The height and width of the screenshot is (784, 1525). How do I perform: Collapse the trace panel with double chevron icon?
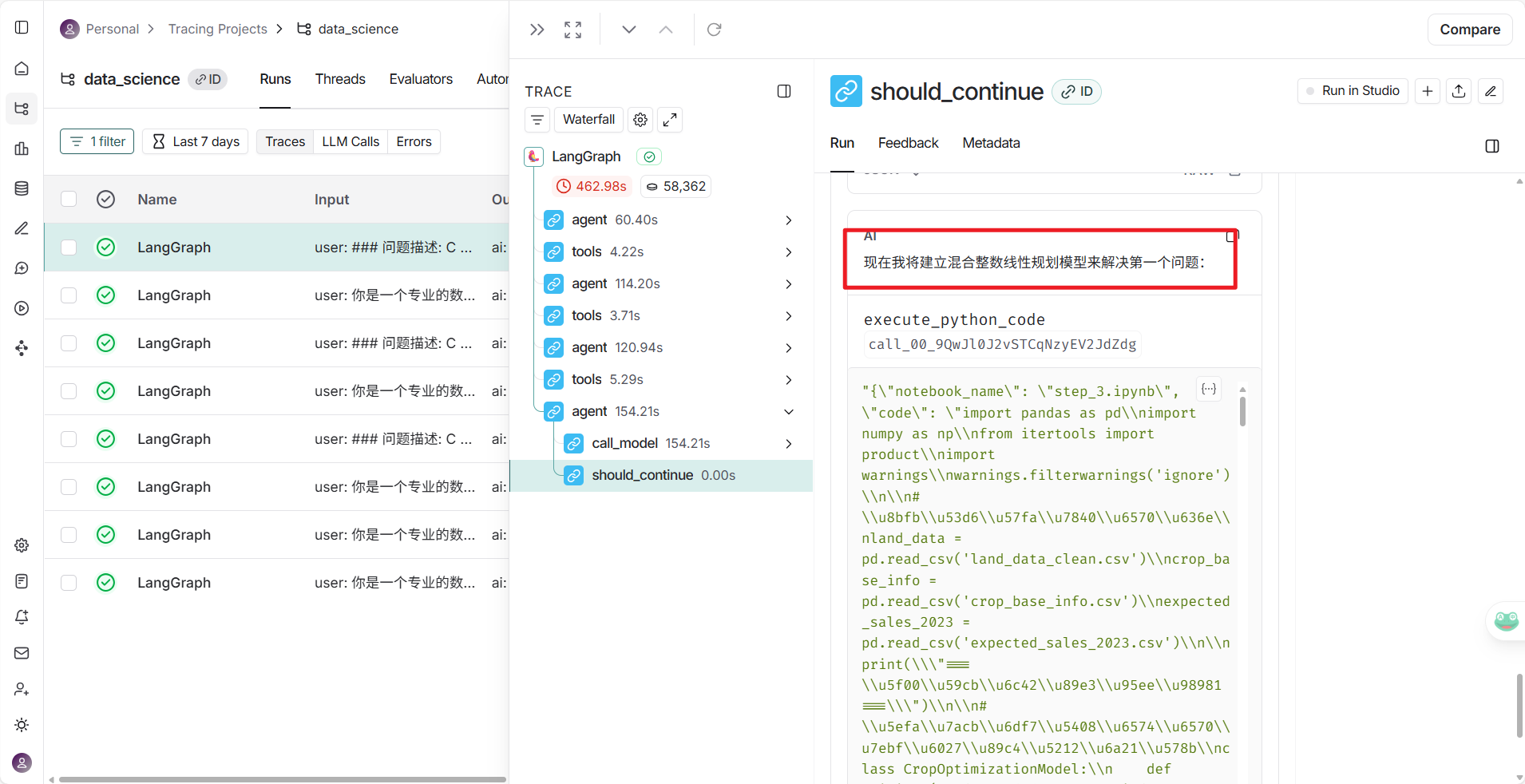[x=537, y=30]
